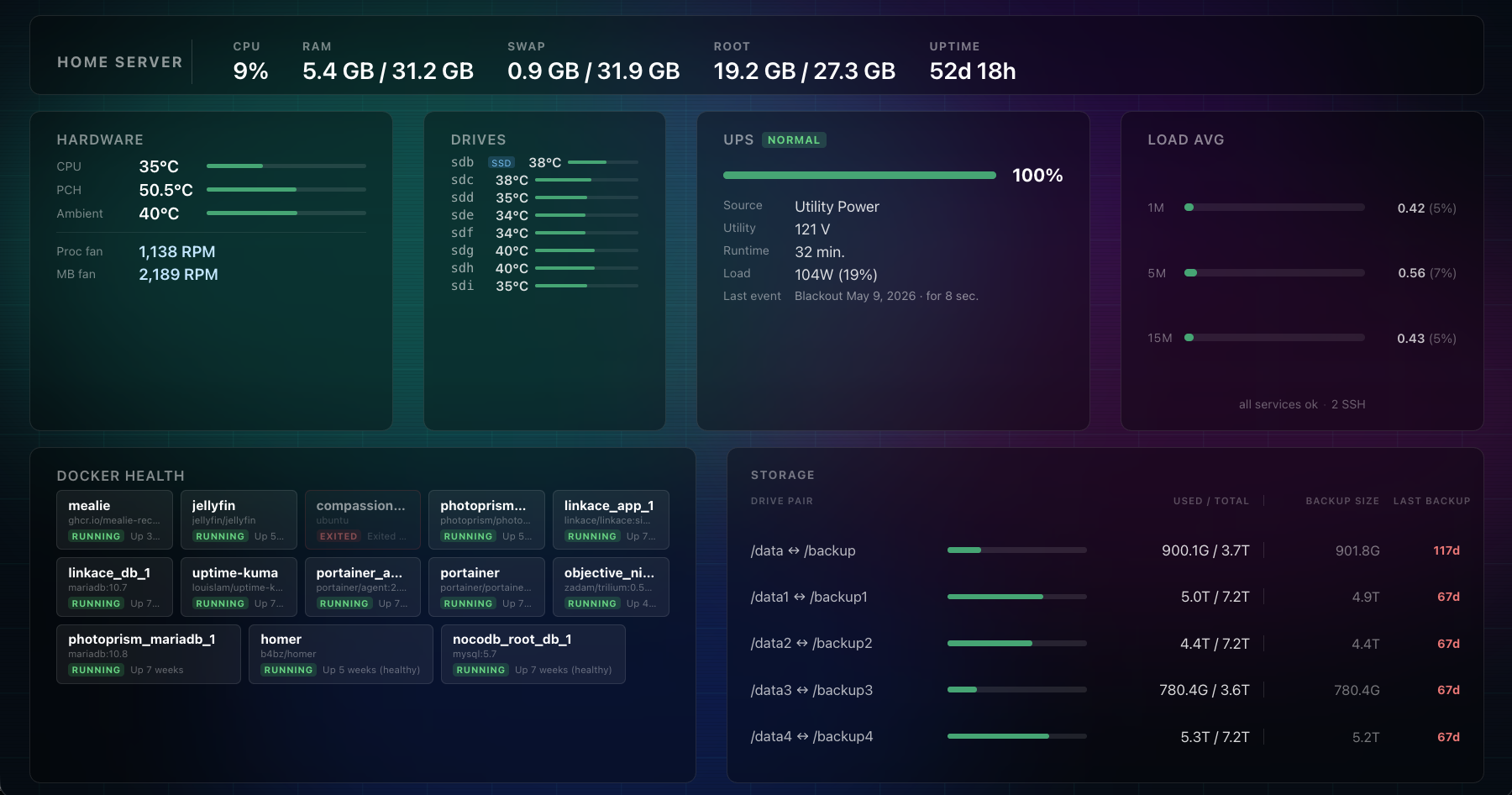Click the 104W (19%) load value

(x=836, y=275)
